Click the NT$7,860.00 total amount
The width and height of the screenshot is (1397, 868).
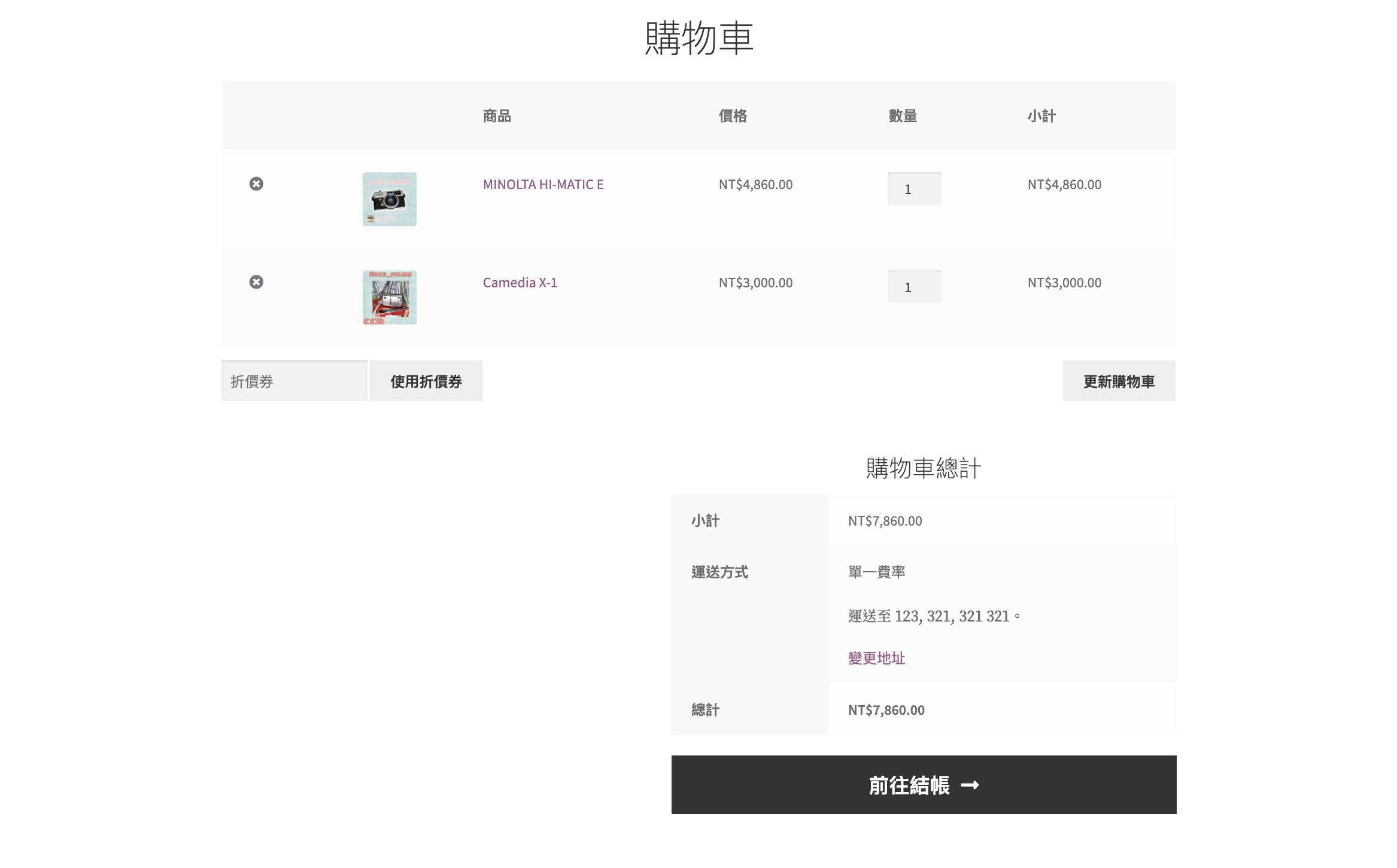tap(886, 710)
